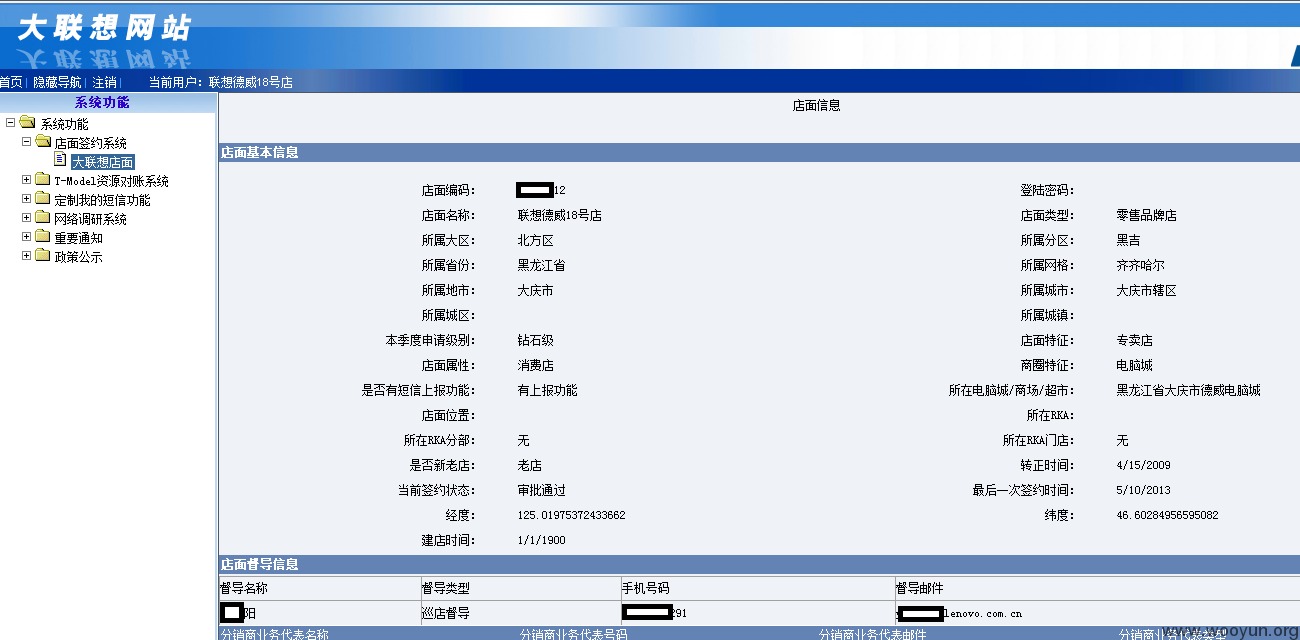Click the 建店时间 date 1/1/1900
The width and height of the screenshot is (1300, 640).
(x=541, y=540)
